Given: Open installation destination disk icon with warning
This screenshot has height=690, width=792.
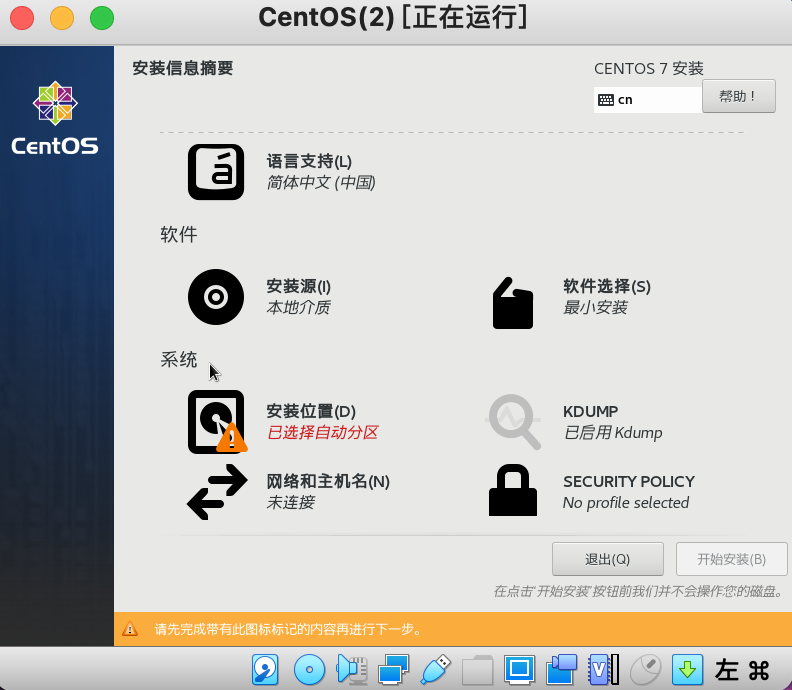Looking at the screenshot, I should [217, 422].
